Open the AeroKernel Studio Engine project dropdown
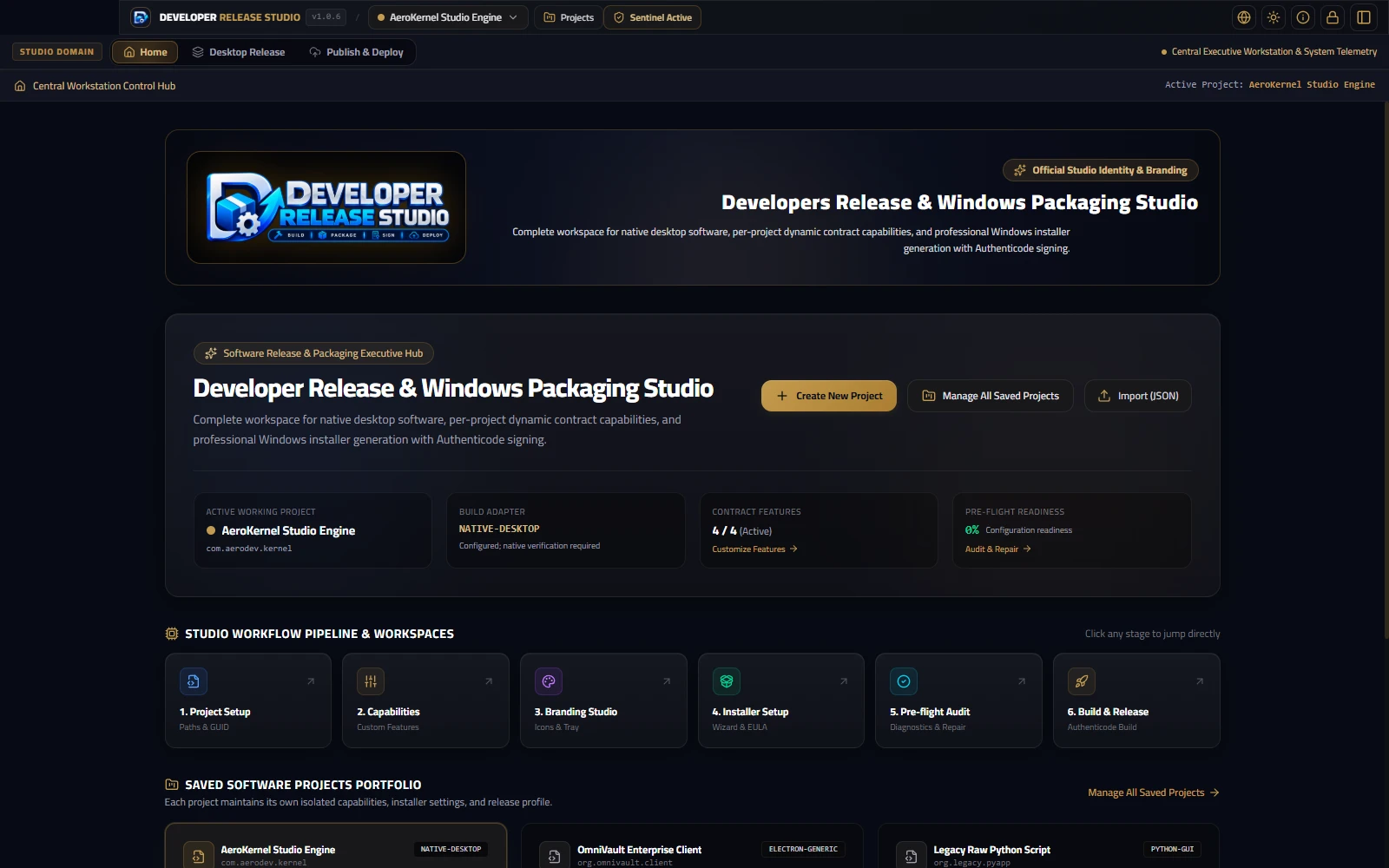Image resolution: width=1389 pixels, height=868 pixels. tap(448, 17)
